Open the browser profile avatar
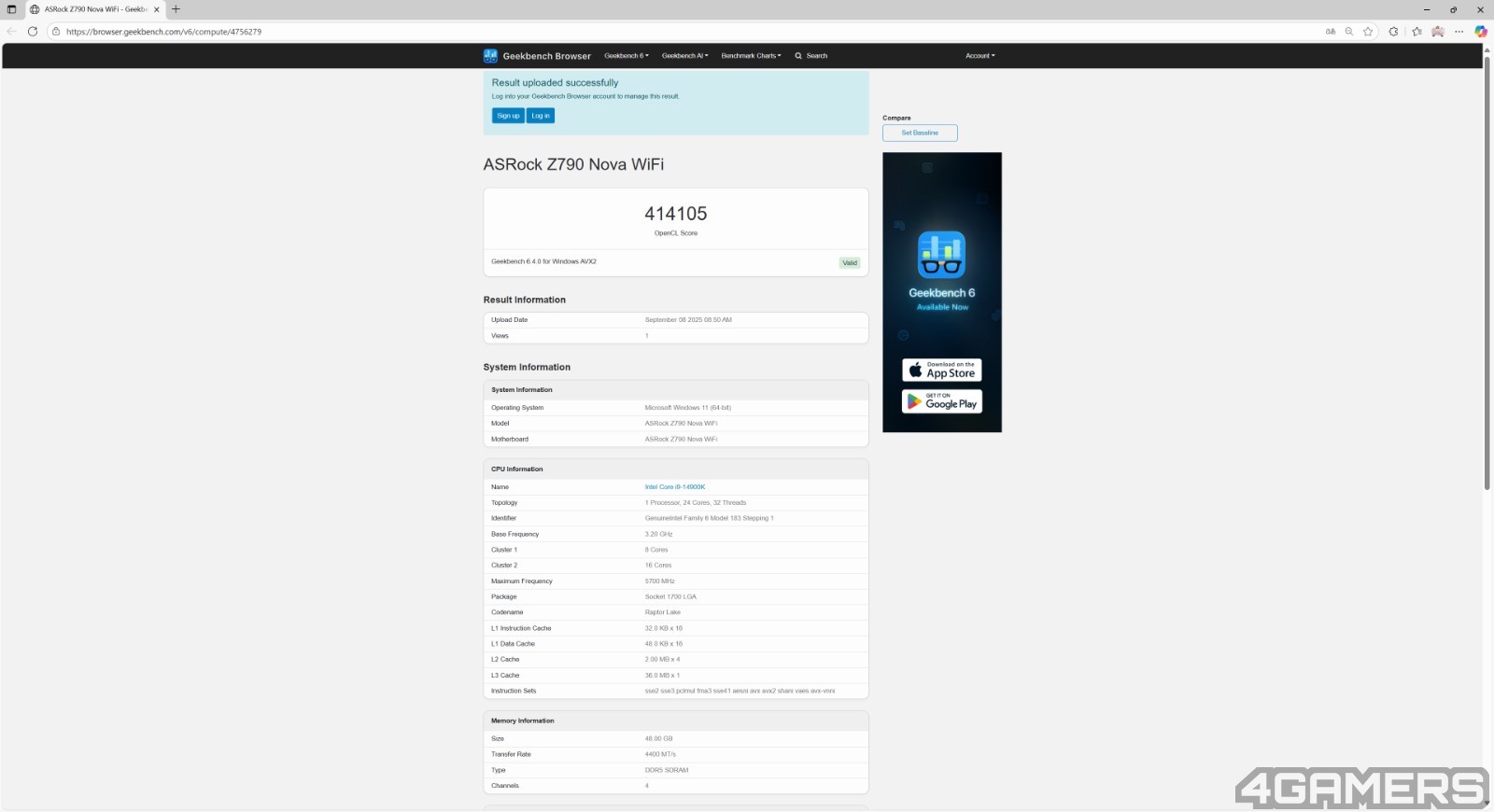The image size is (1494, 812). click(x=1438, y=32)
